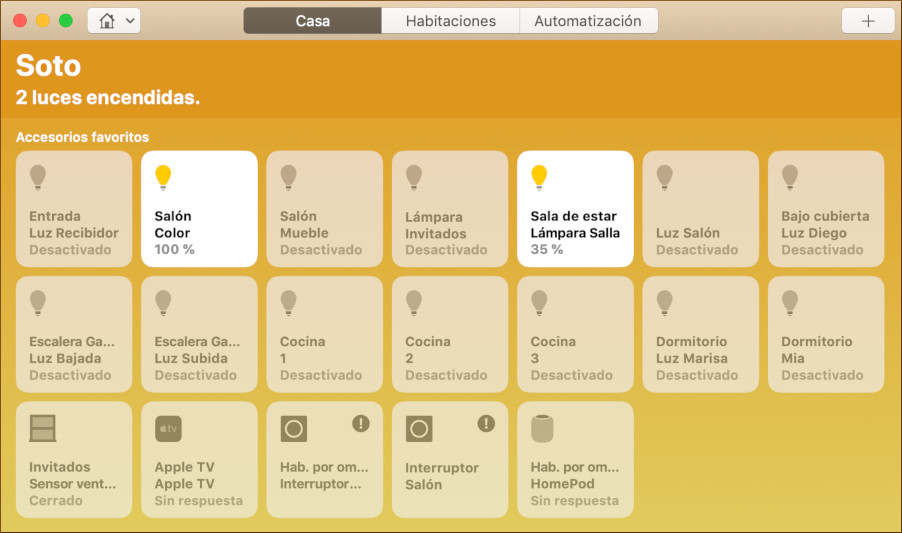902x533 pixels.
Task: Toggle Escalera Luz Subida tile
Action: point(199,334)
